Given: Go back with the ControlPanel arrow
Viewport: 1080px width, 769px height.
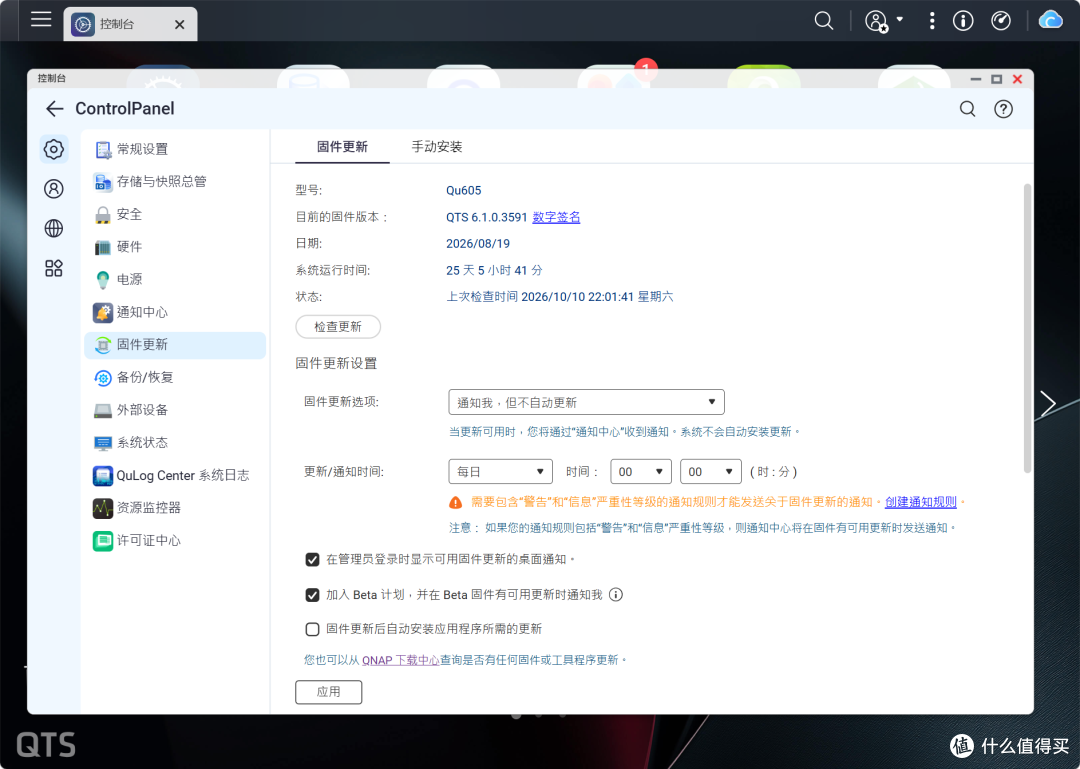Looking at the screenshot, I should (54, 109).
